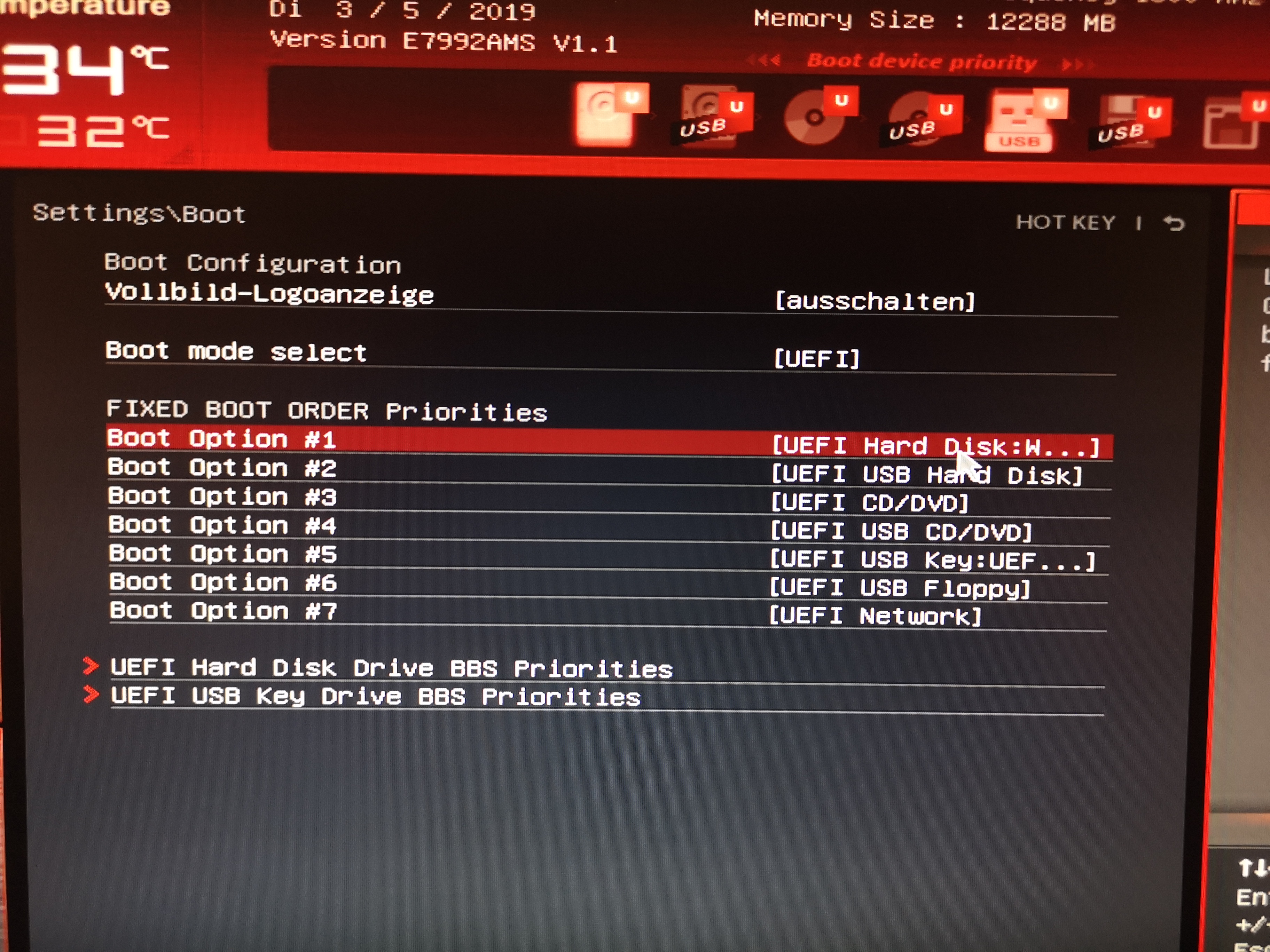Select Boot Option #7 UEFI Network value
The width and height of the screenshot is (1270, 952).
[x=875, y=616]
